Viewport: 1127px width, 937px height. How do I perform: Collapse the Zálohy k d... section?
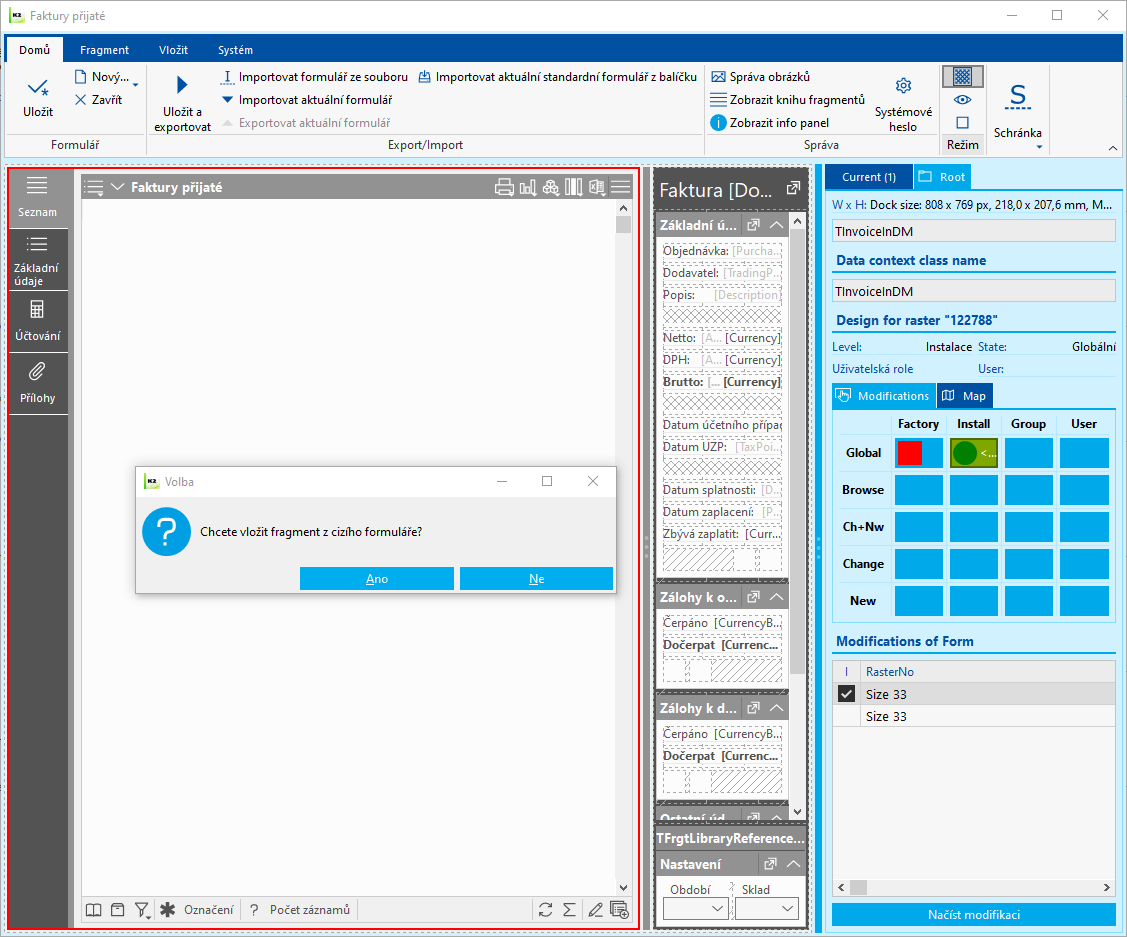coord(776,708)
